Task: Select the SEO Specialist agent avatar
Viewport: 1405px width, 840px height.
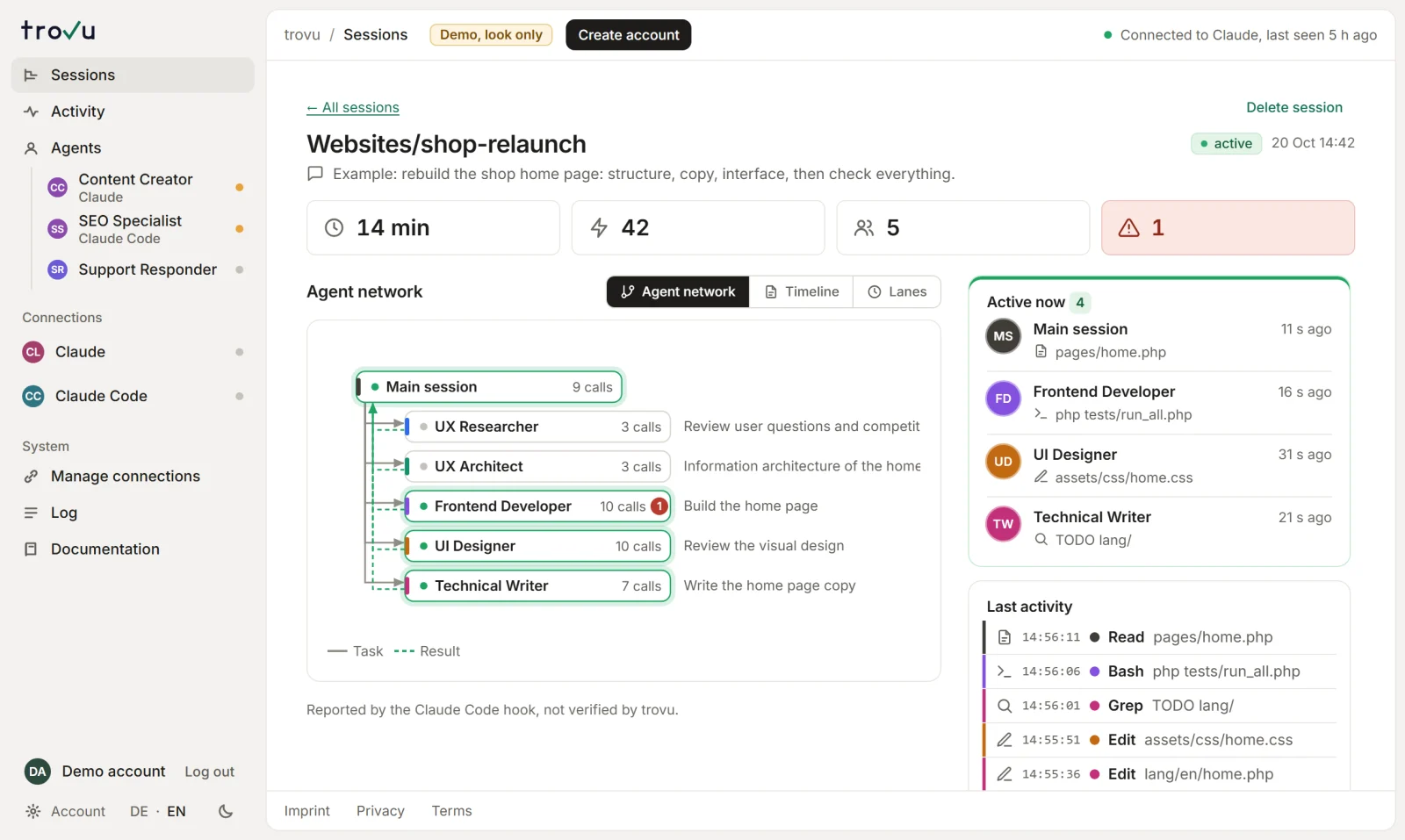Action: pos(57,229)
